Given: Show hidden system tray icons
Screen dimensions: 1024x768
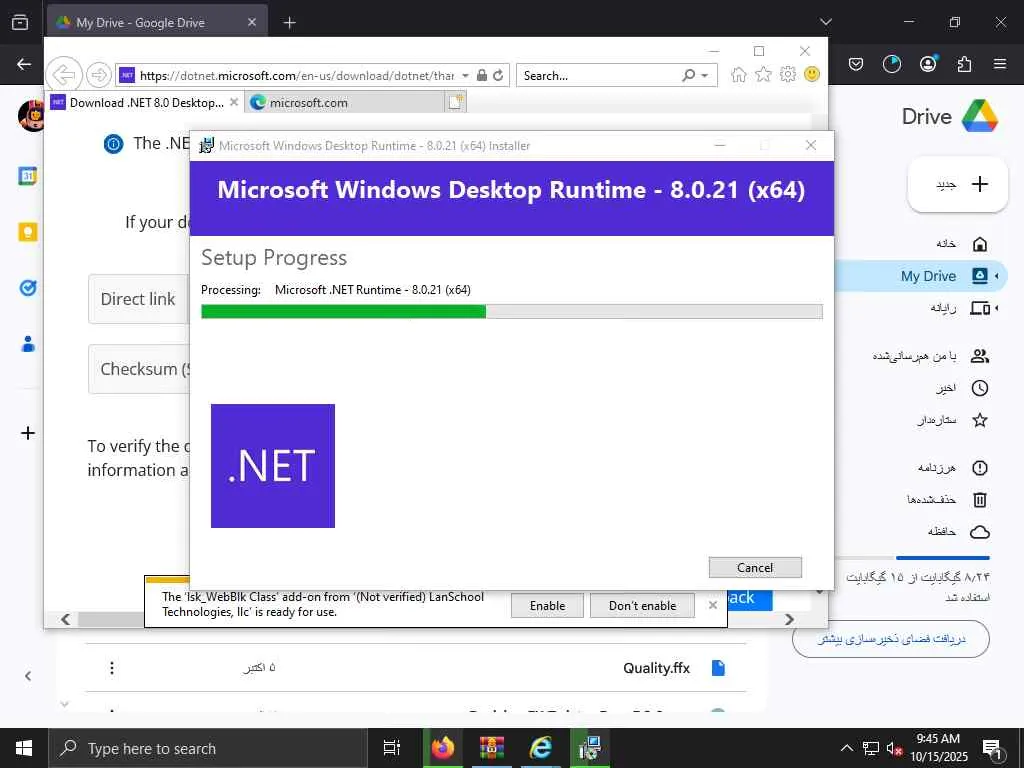Looking at the screenshot, I should (846, 748).
